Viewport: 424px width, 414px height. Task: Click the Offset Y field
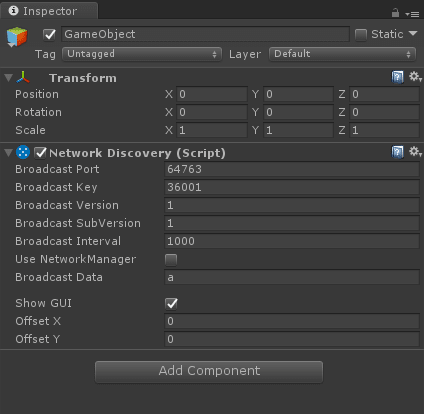[x=292, y=339]
